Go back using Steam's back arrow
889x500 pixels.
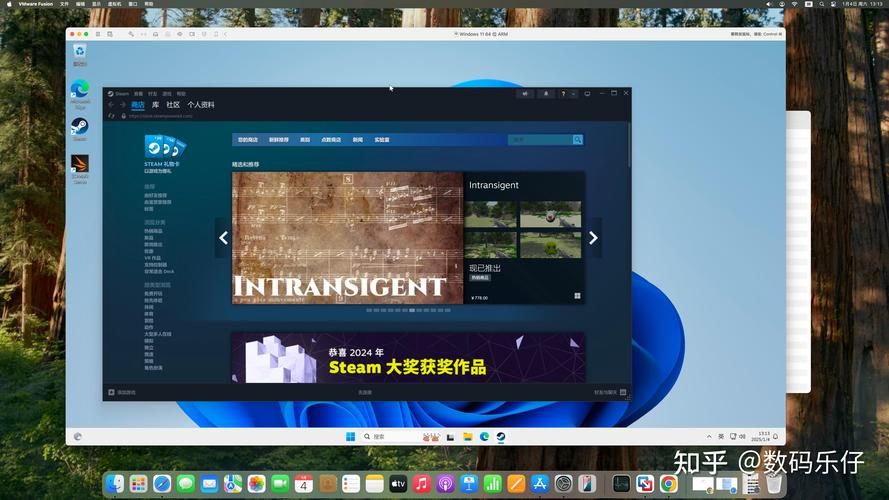point(111,105)
